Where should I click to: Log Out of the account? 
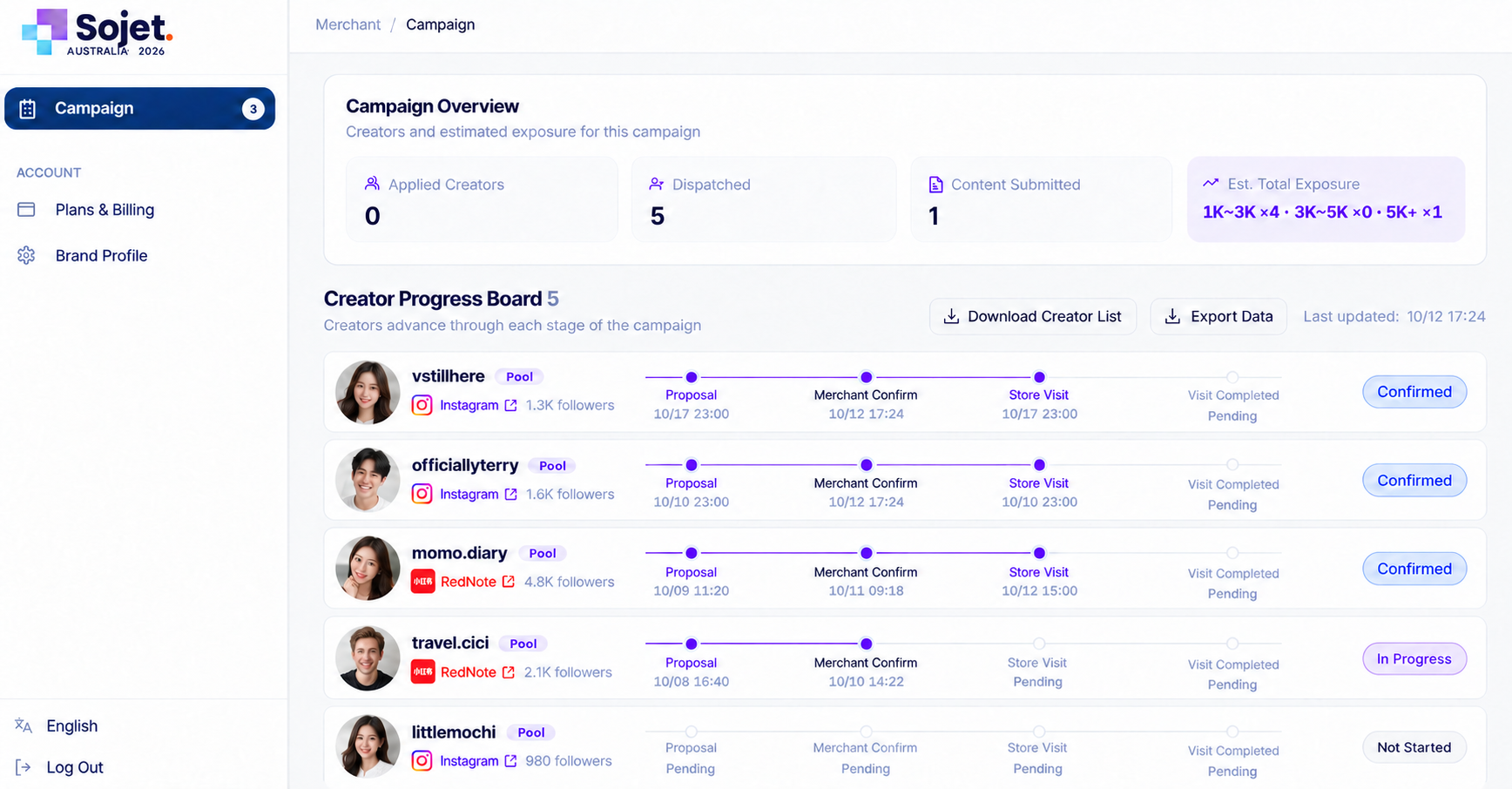75,767
